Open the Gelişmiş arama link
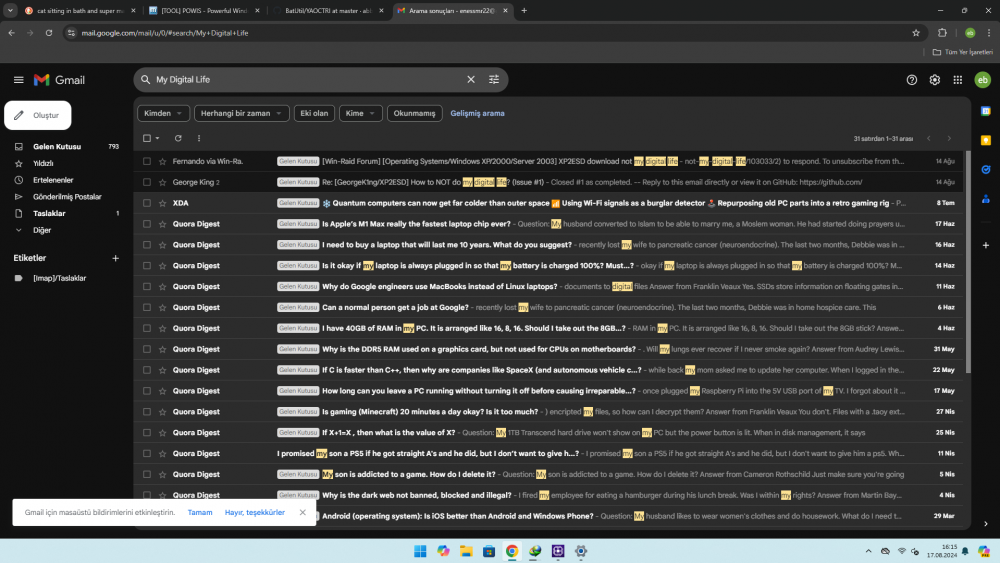The height and width of the screenshot is (563, 1000). 477,113
